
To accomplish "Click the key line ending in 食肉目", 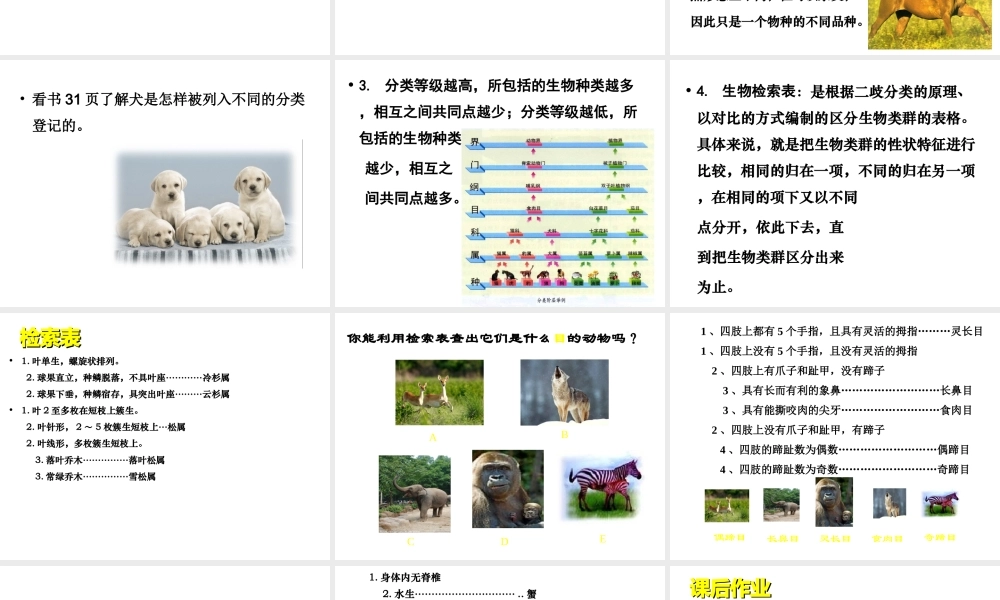I will click(847, 410).
